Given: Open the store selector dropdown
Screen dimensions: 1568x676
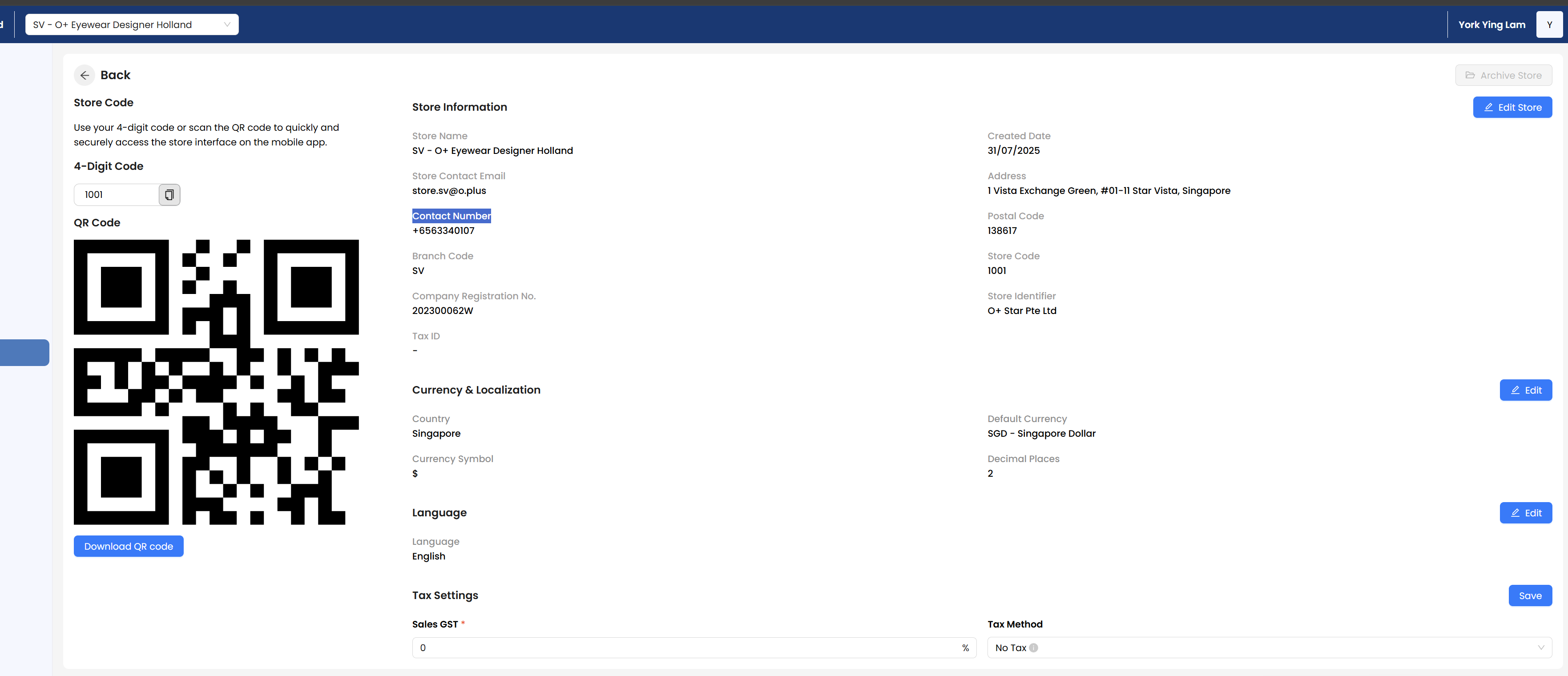Looking at the screenshot, I should [x=132, y=24].
